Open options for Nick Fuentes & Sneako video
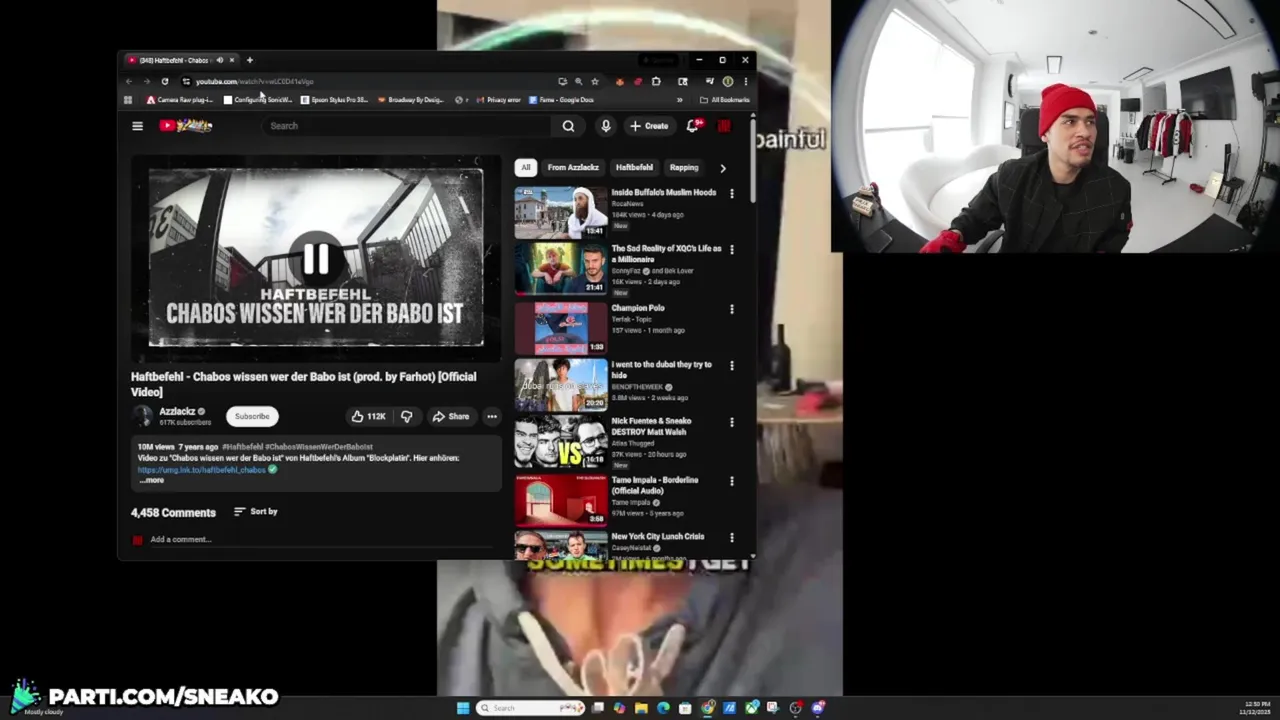Screen dimensions: 1280x720 [x=731, y=422]
